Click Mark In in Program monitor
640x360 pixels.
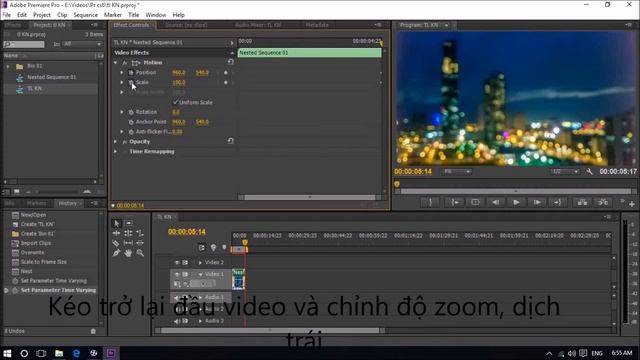431,202
